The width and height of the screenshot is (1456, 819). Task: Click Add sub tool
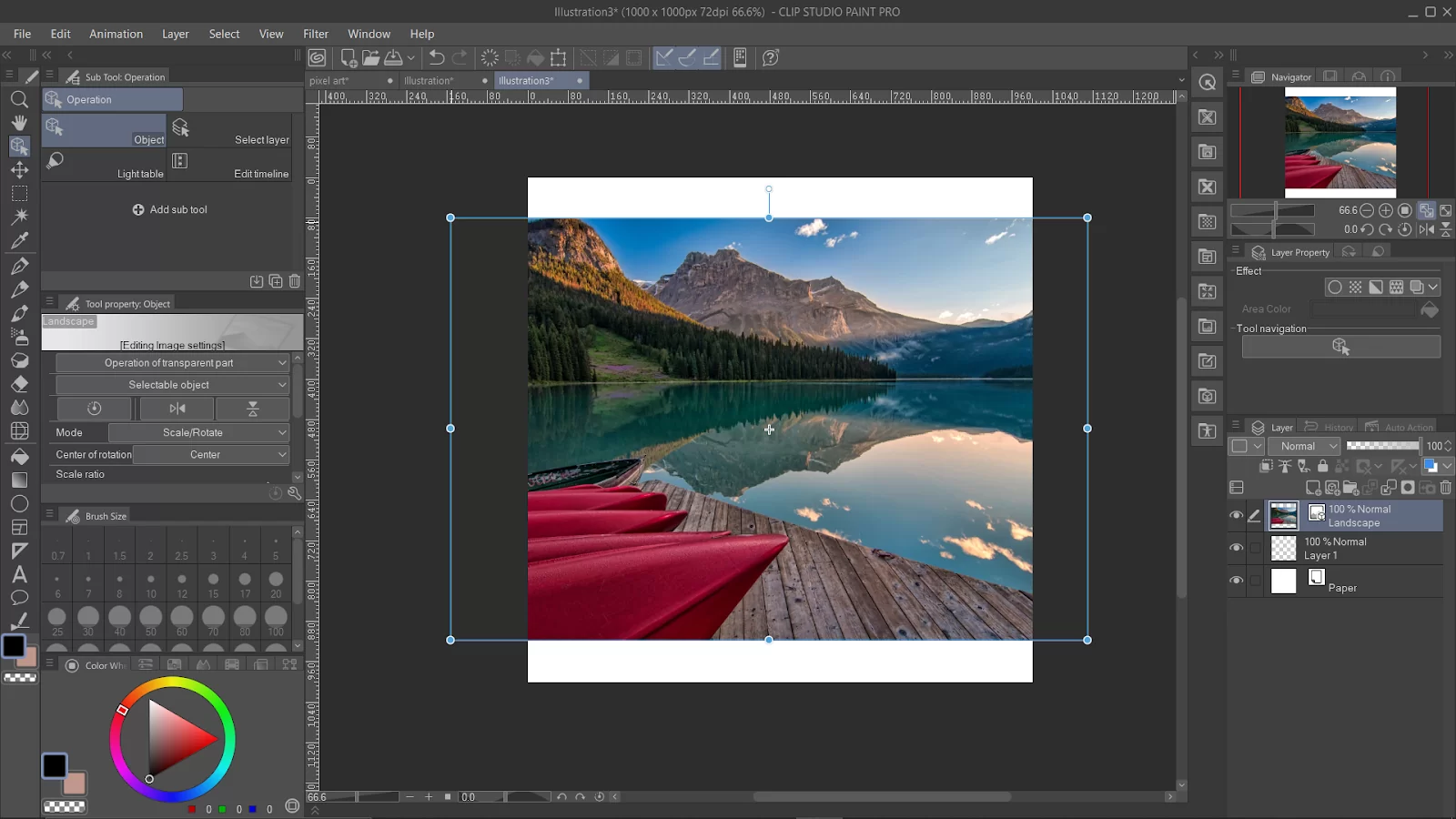[x=170, y=209]
